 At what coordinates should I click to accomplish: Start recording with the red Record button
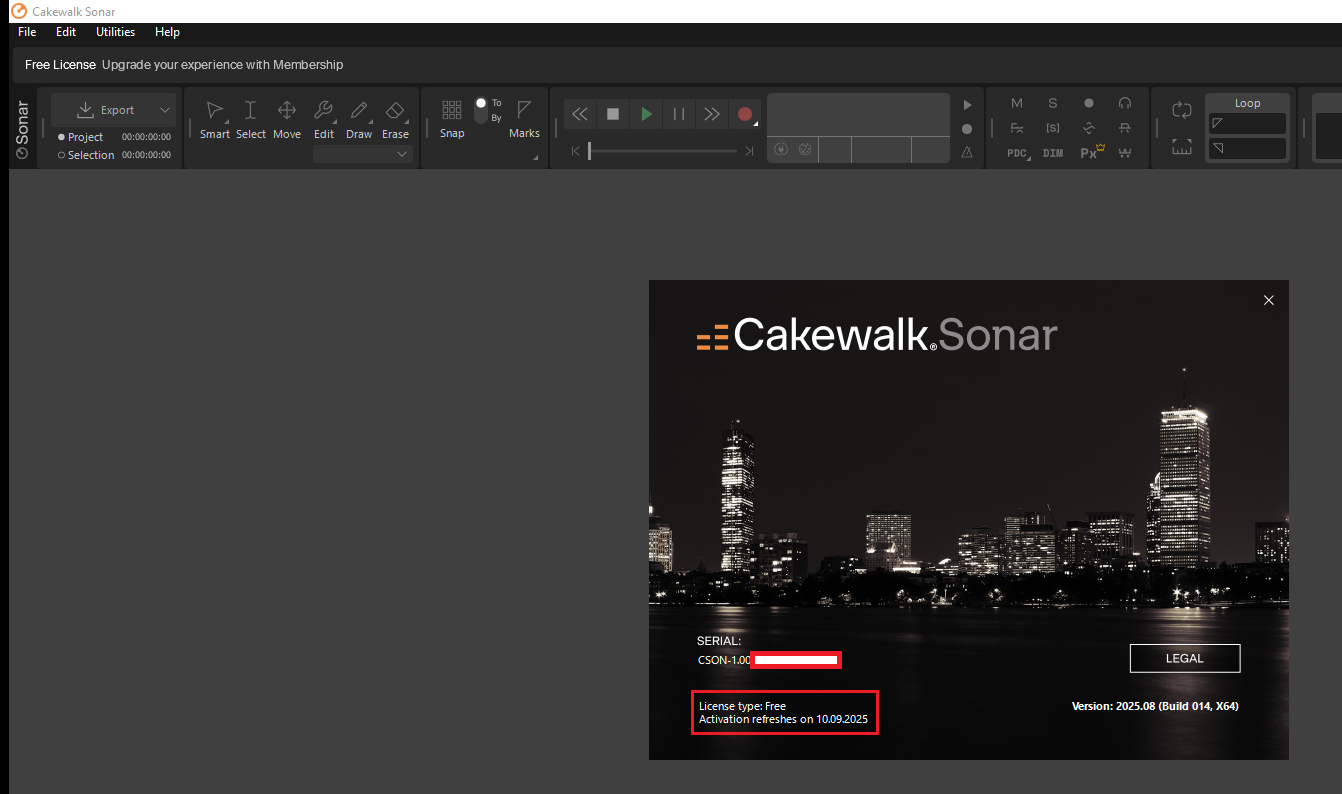tap(744, 114)
